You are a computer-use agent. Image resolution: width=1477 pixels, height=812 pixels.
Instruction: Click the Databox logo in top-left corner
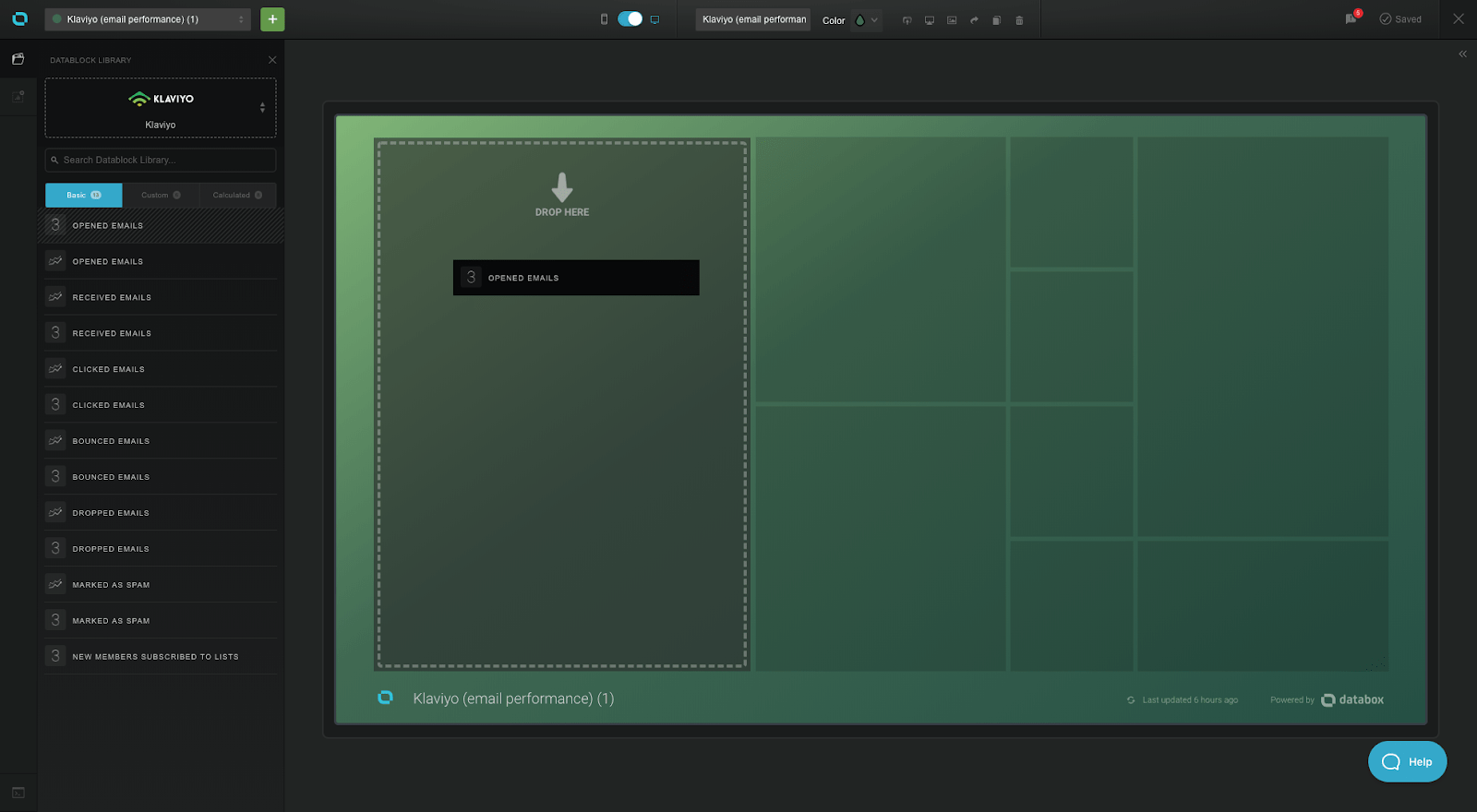(x=19, y=18)
